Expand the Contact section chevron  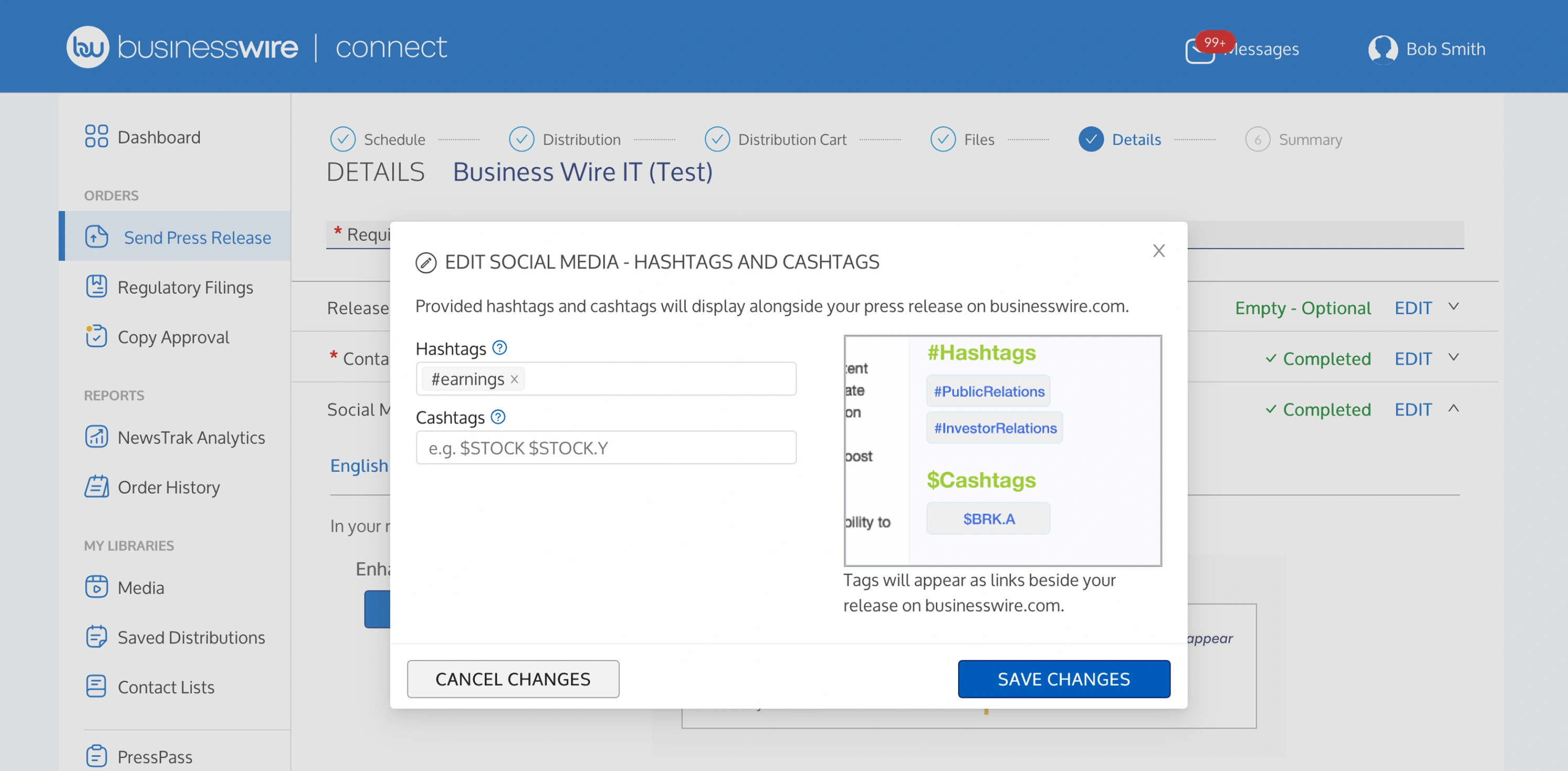[x=1454, y=358]
